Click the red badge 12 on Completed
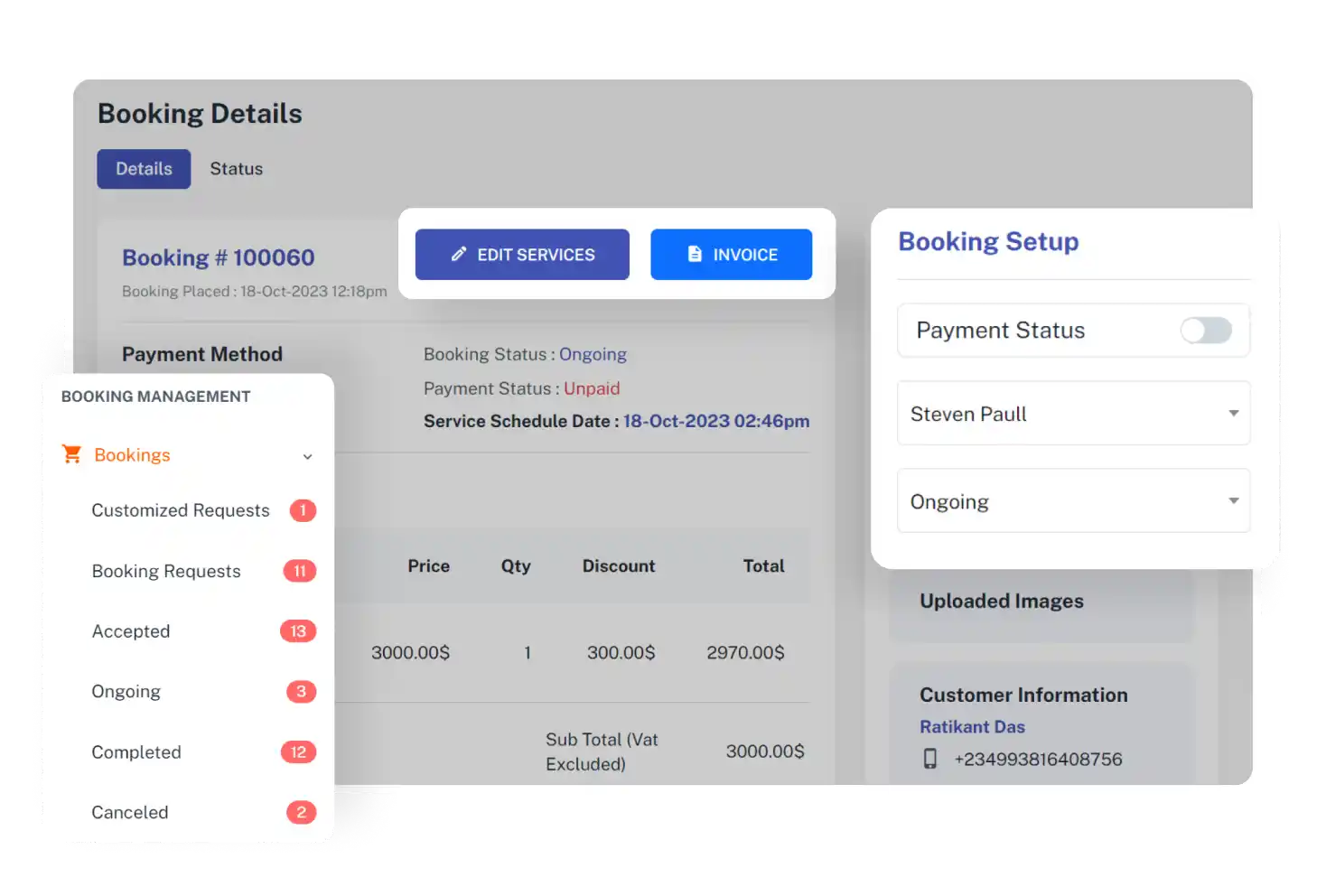 (x=298, y=752)
